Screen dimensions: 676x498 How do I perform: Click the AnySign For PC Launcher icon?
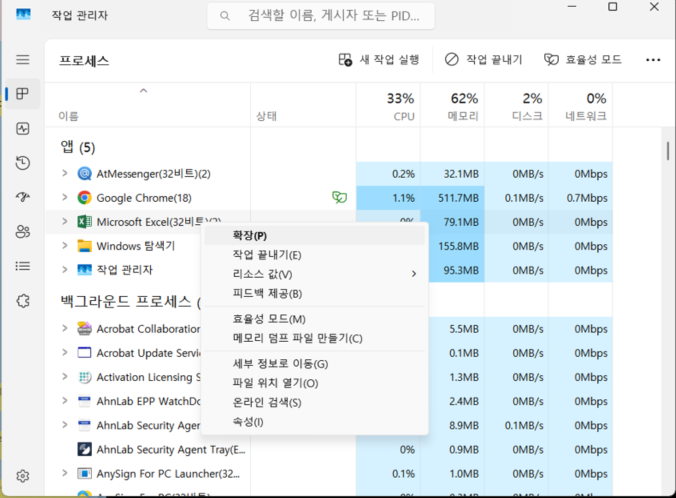coord(84,473)
